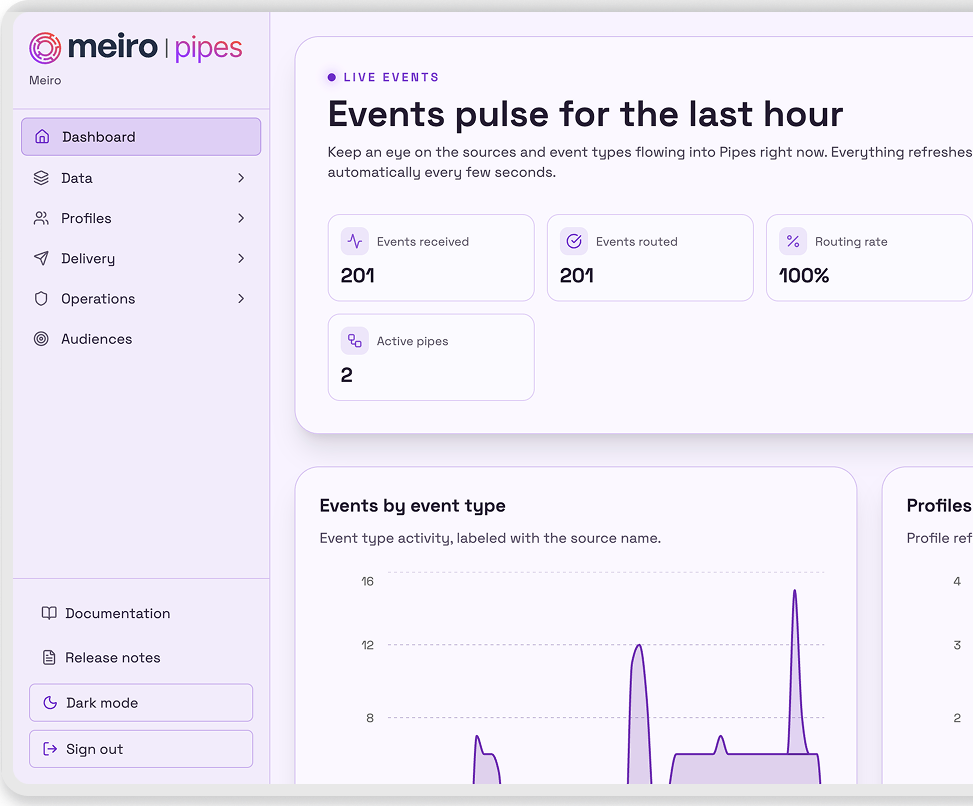Click the Meiro Pipes logo icon
Screen dimensions: 973x806
45,48
